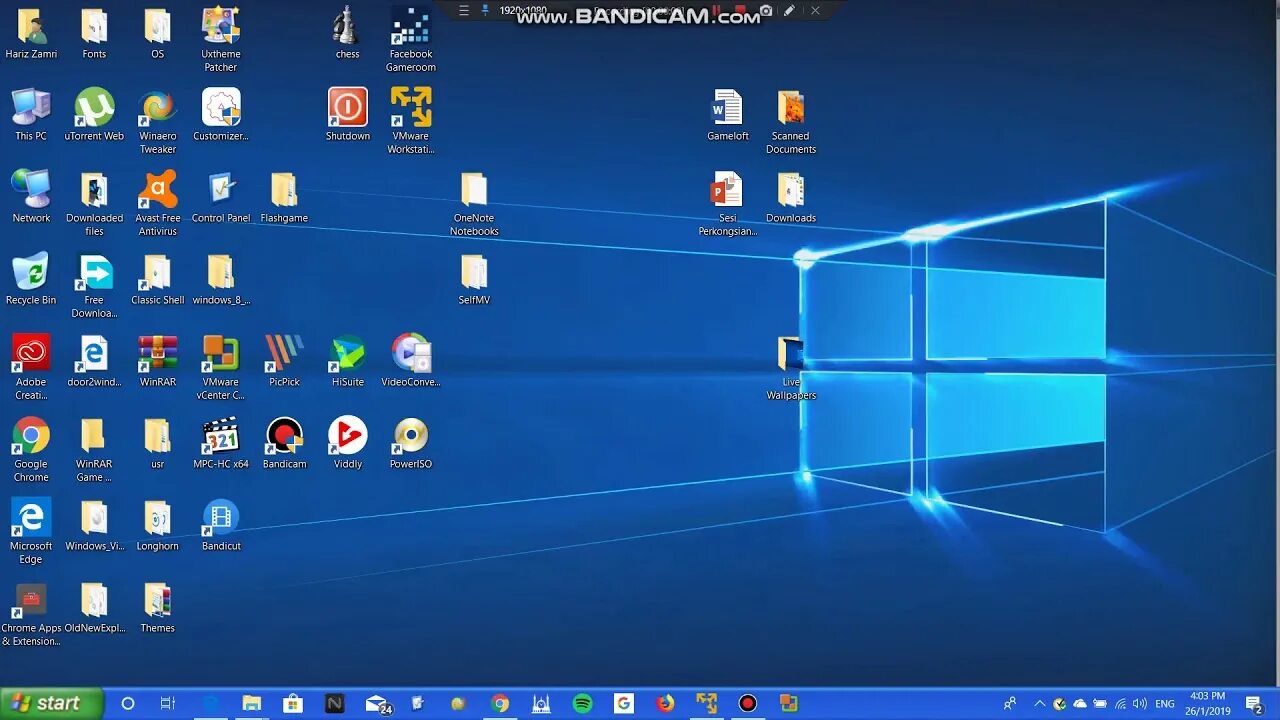Open Live Wallpapers folder

point(791,368)
